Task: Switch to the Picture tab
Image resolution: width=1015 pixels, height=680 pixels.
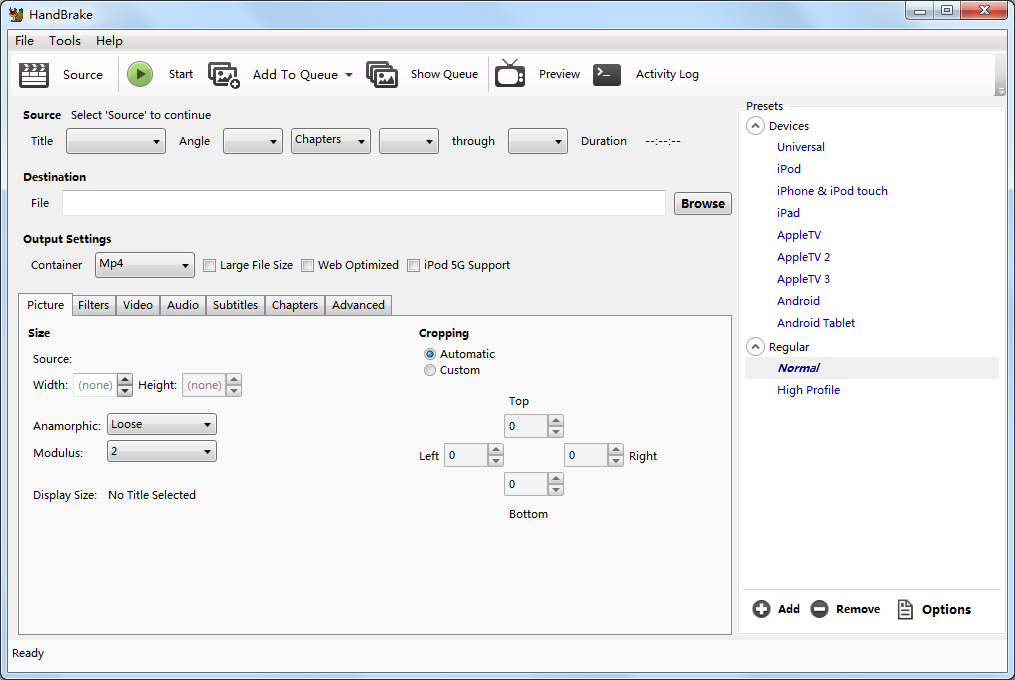Action: click(x=45, y=305)
